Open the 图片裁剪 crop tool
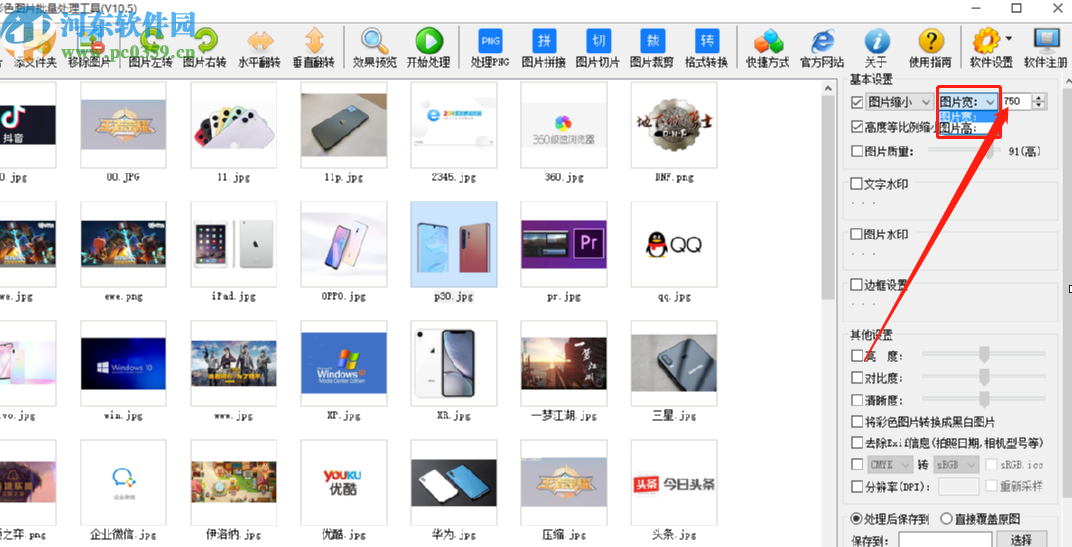 point(652,49)
